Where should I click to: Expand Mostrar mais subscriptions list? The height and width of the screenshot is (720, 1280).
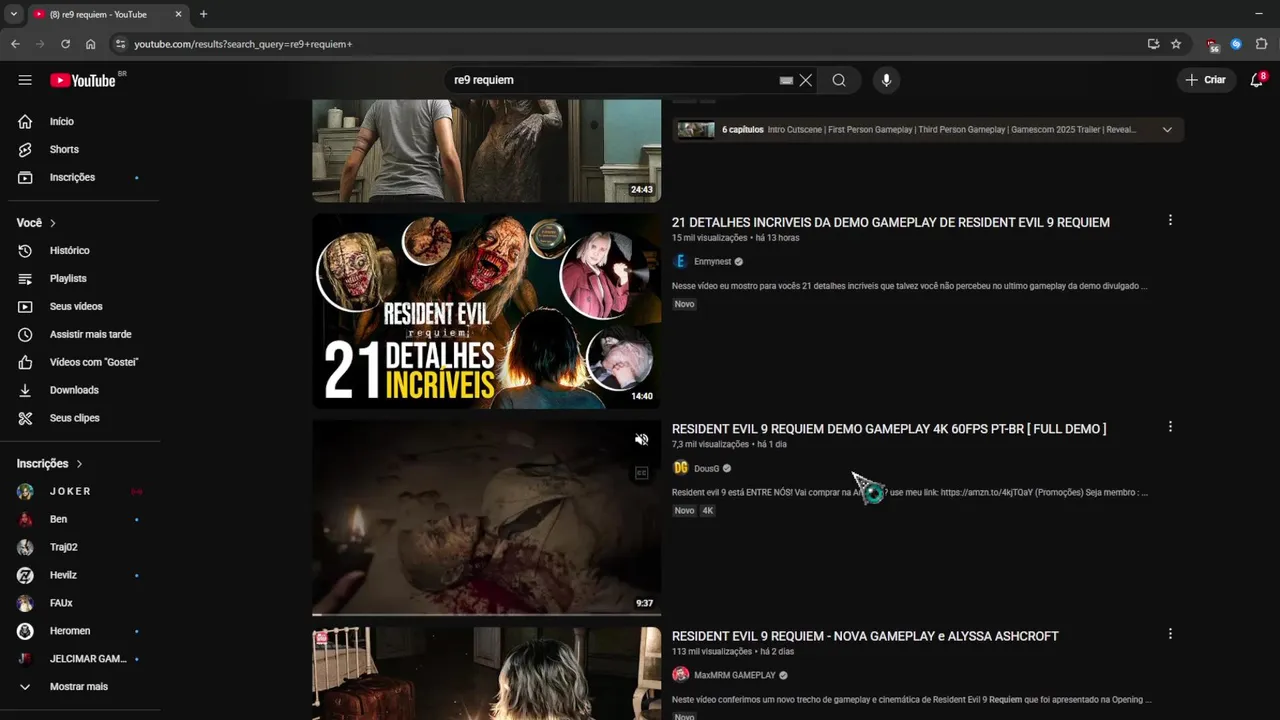80,687
